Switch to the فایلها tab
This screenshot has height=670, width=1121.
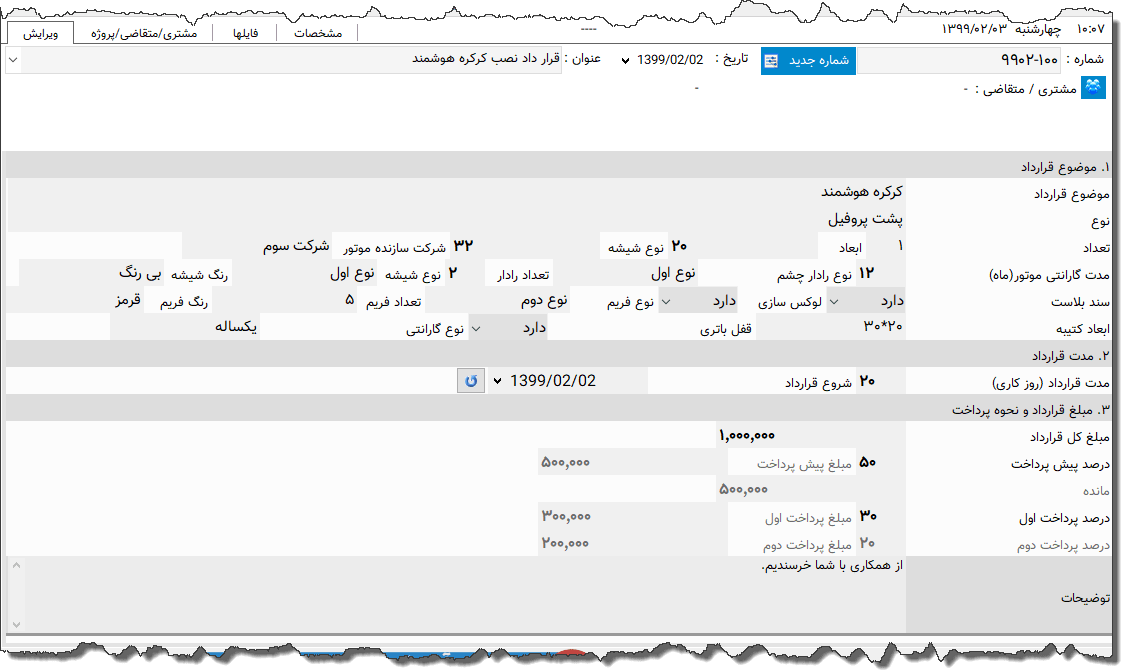(247, 31)
